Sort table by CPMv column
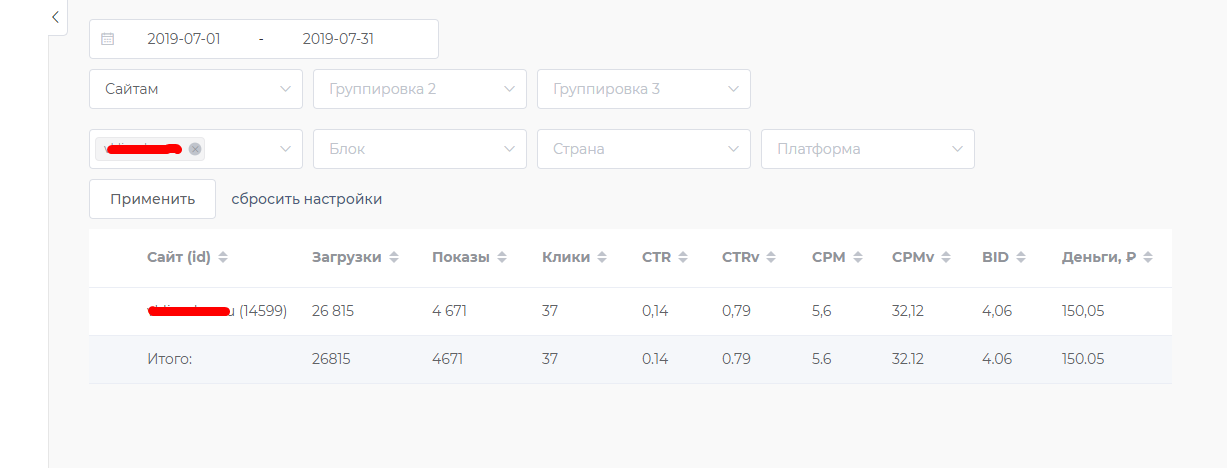The height and width of the screenshot is (468, 1227). [x=946, y=257]
